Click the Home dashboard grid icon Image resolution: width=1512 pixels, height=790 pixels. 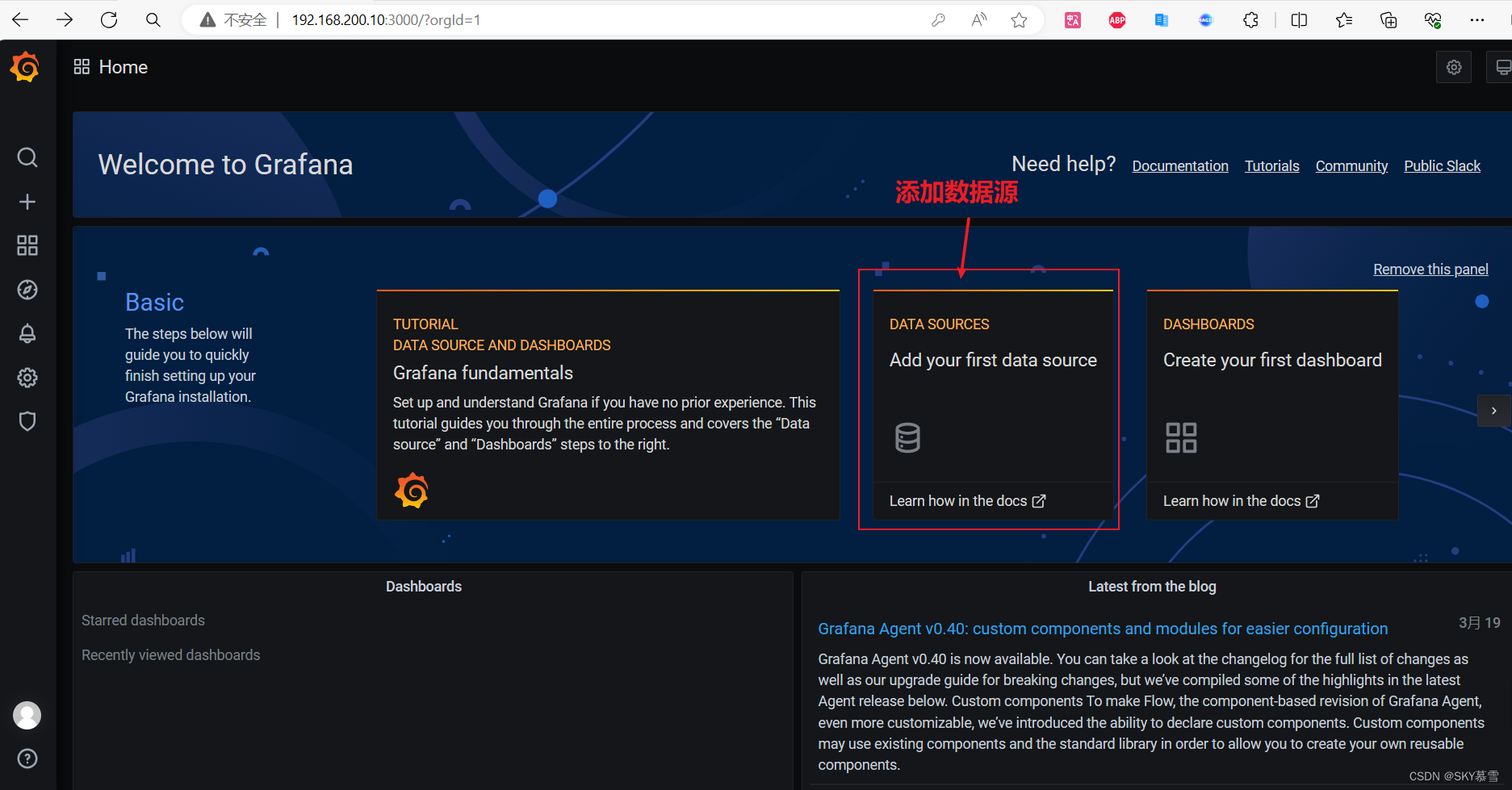pos(82,67)
